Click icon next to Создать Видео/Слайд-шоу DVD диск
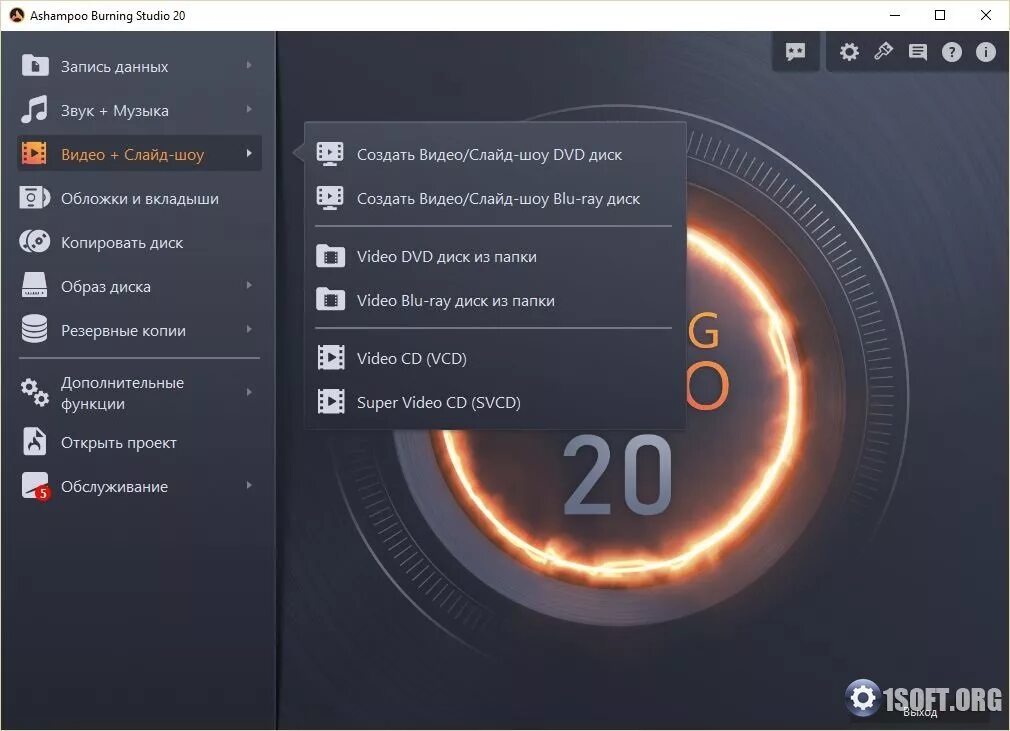Viewport: 1010px width, 731px height. pyautogui.click(x=330, y=154)
